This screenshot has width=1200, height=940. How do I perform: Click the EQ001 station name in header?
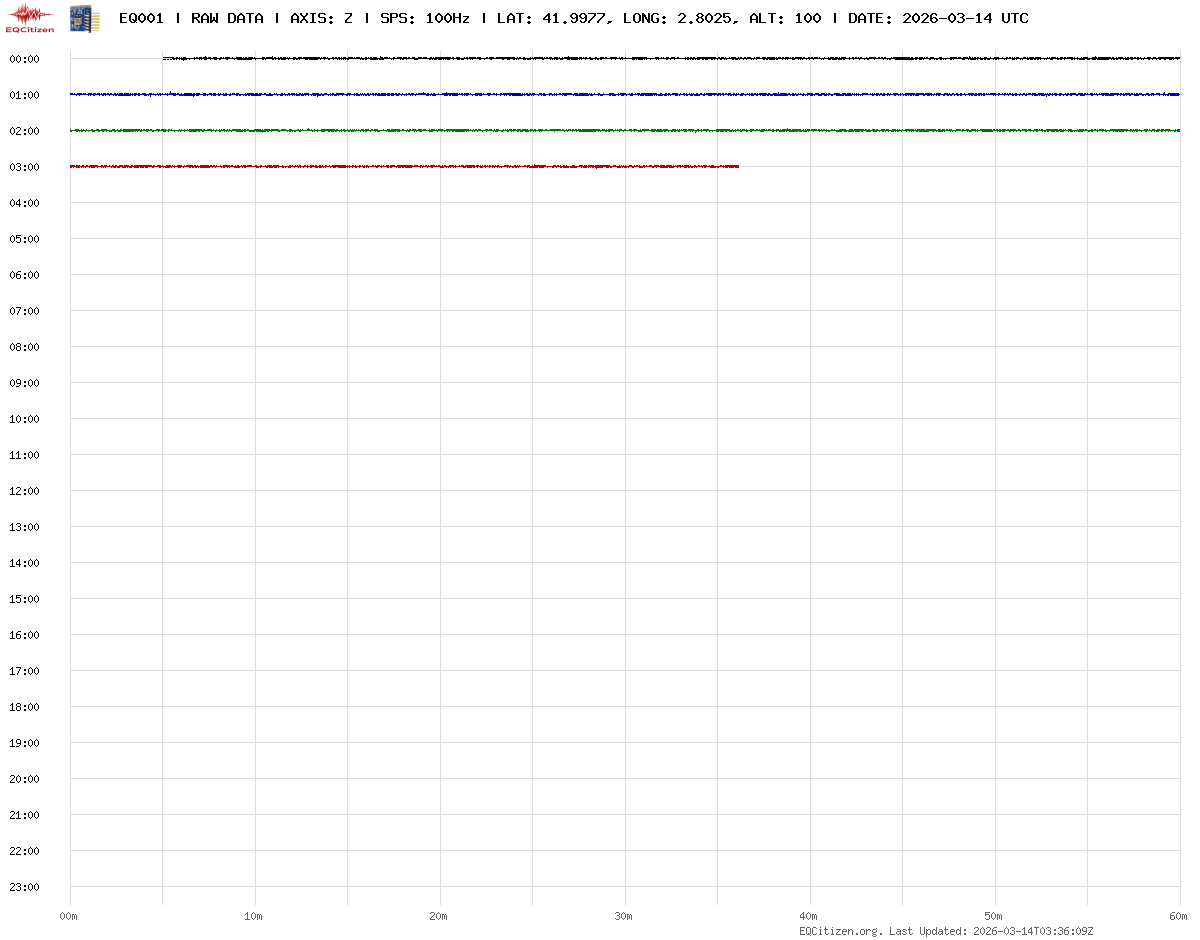coord(140,18)
